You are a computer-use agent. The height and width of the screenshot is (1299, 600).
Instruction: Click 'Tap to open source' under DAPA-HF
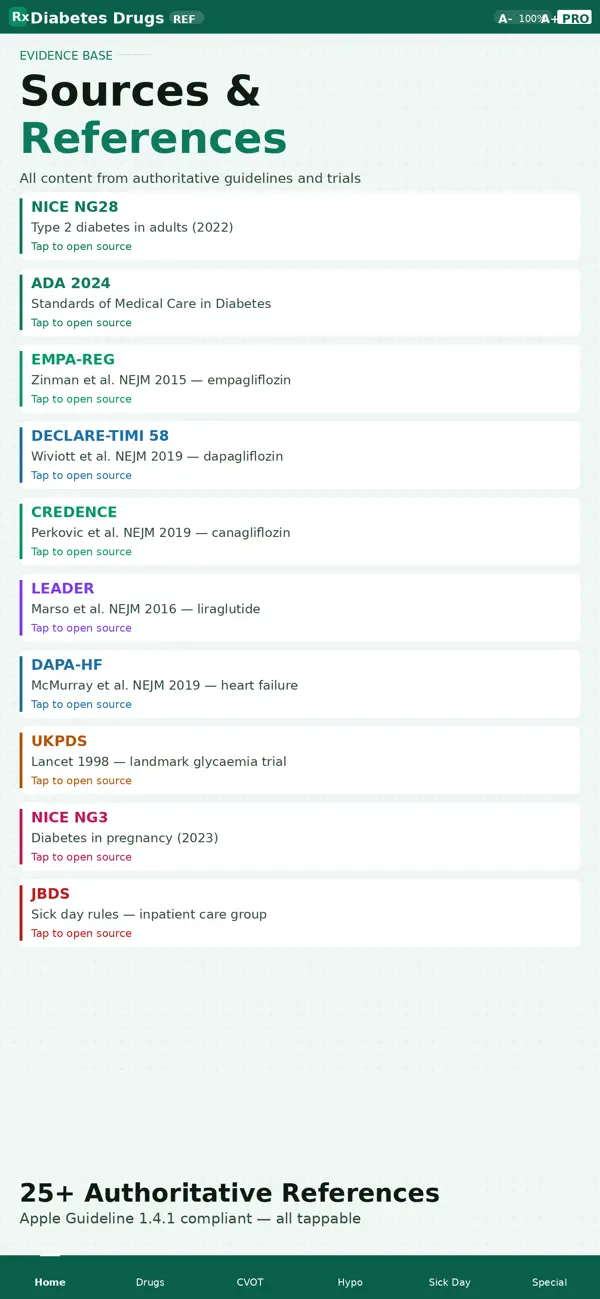pyautogui.click(x=81, y=704)
